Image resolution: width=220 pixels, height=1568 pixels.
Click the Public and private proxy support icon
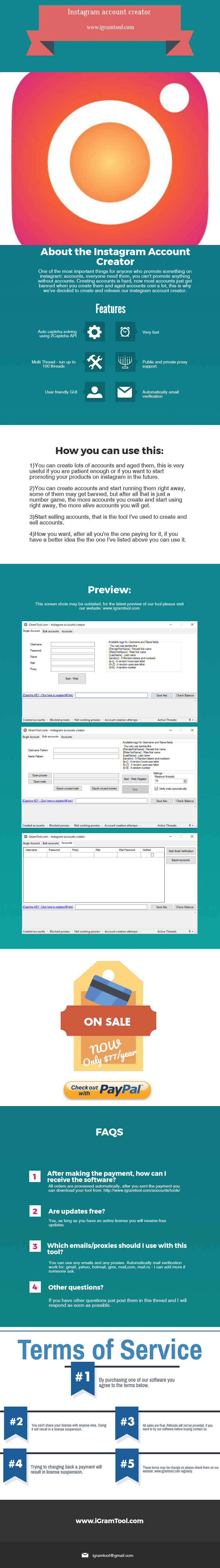[125, 362]
